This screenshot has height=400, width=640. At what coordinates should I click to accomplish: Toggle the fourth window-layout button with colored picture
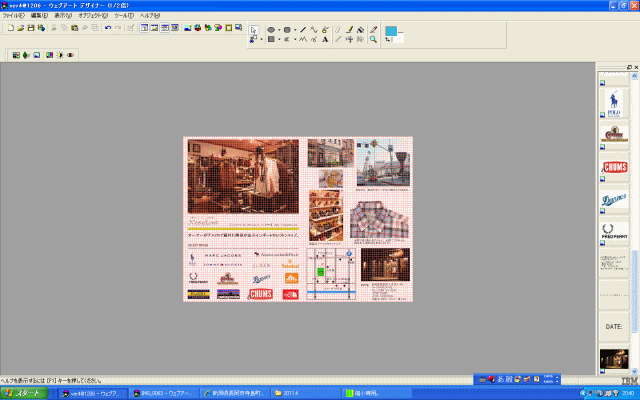(175, 28)
